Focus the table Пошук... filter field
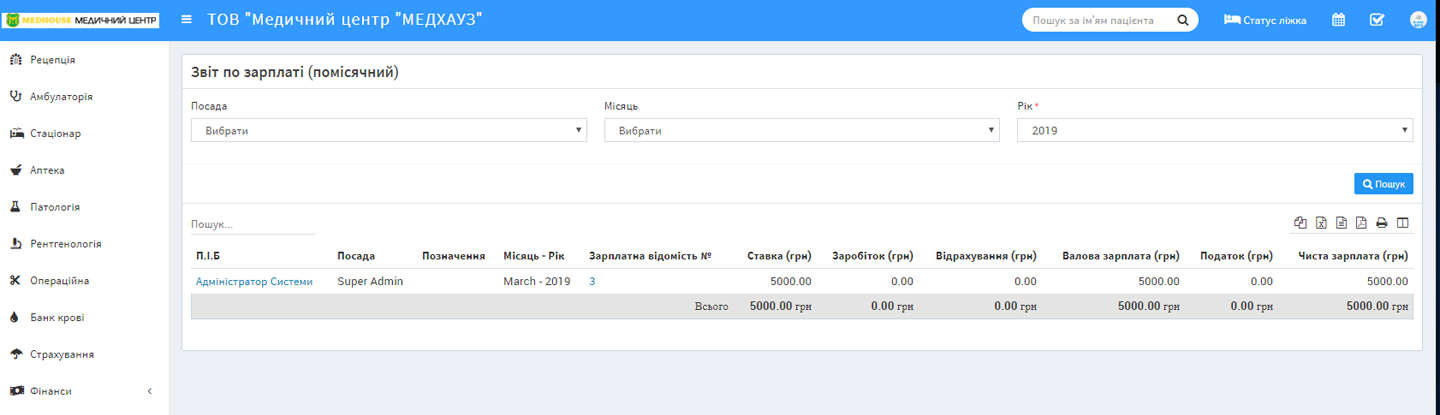 253,225
